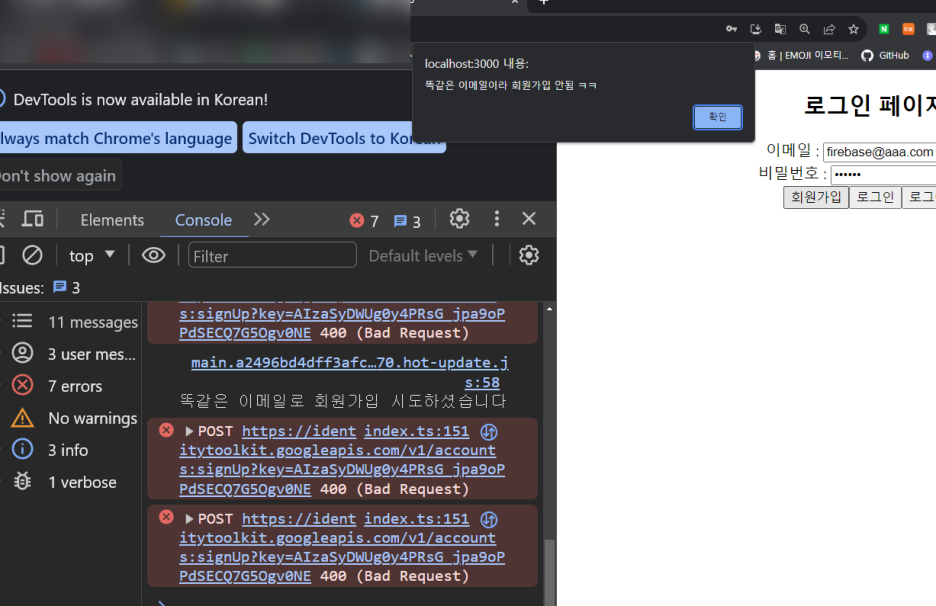Click the blue issues badge showing 3 near tabs
The image size is (936, 606).
click(x=407, y=222)
